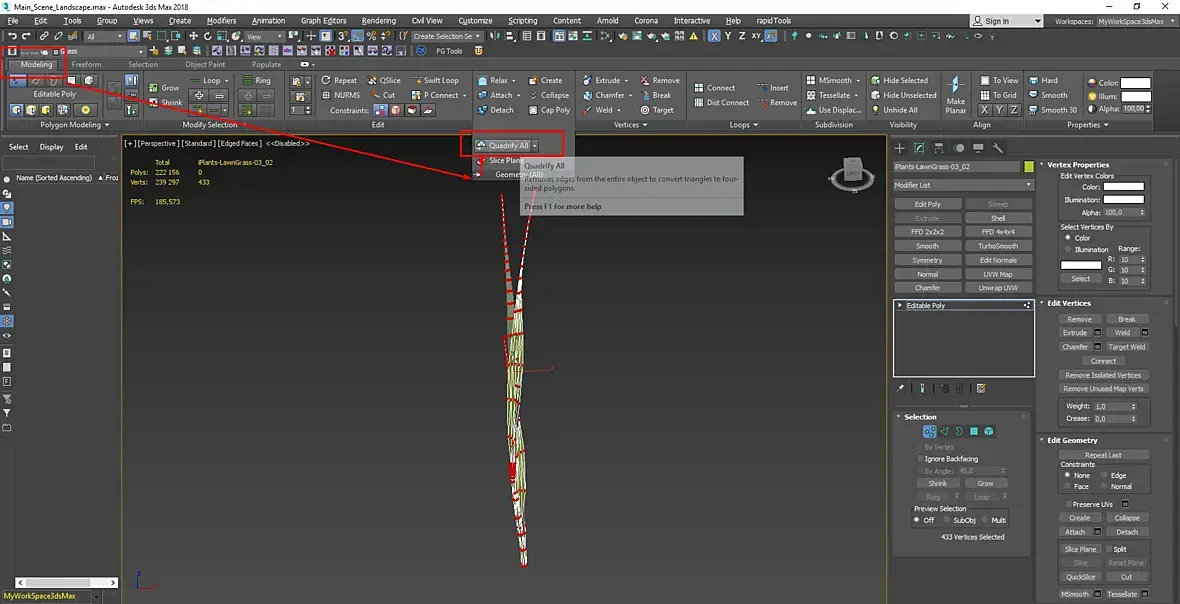
Task: Enable the Preserve UVs checkbox
Action: tap(1068, 504)
